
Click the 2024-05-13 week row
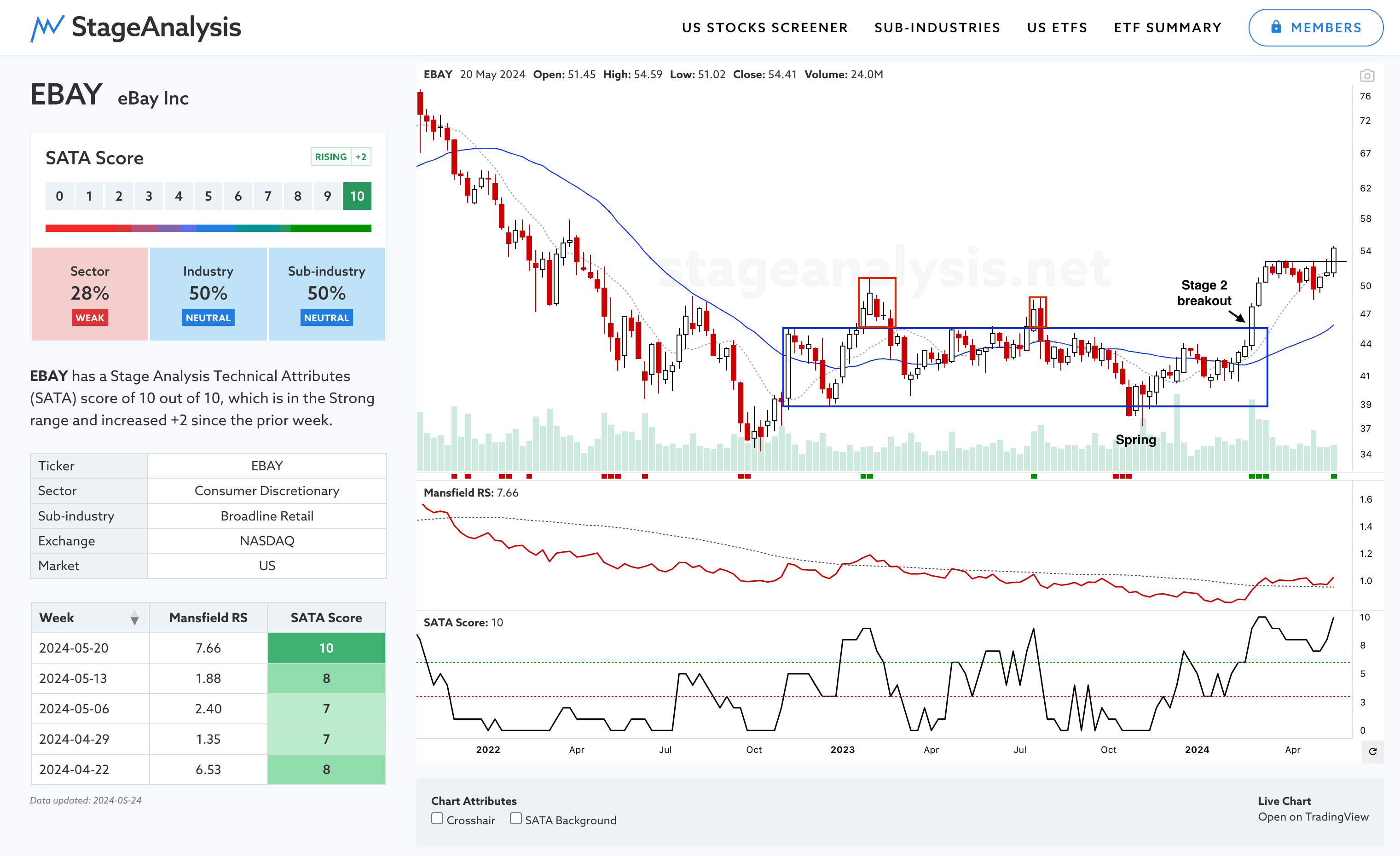pyautogui.click(x=208, y=678)
